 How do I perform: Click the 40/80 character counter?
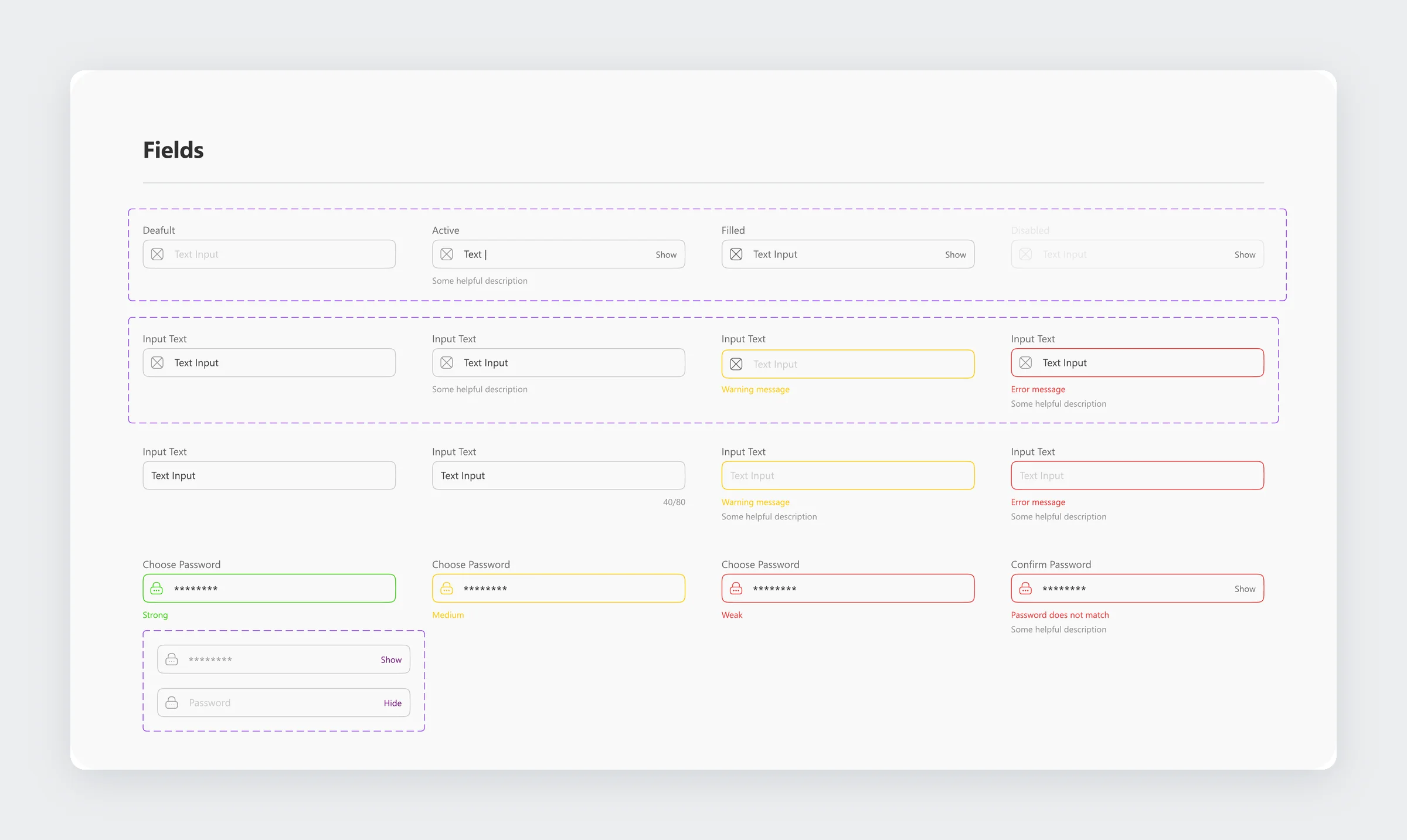[674, 502]
